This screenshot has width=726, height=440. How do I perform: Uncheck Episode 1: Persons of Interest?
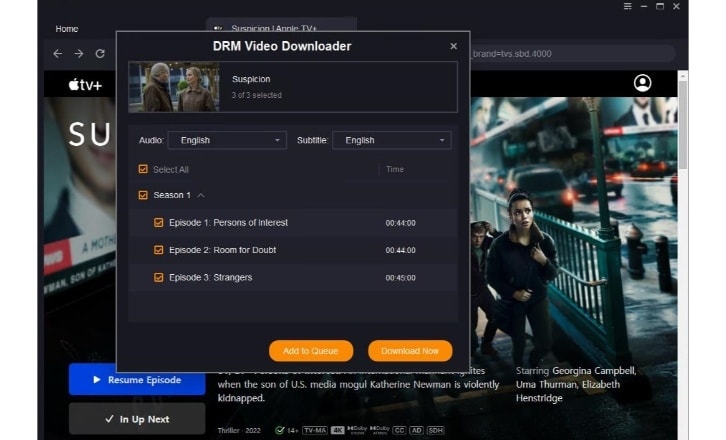click(158, 223)
